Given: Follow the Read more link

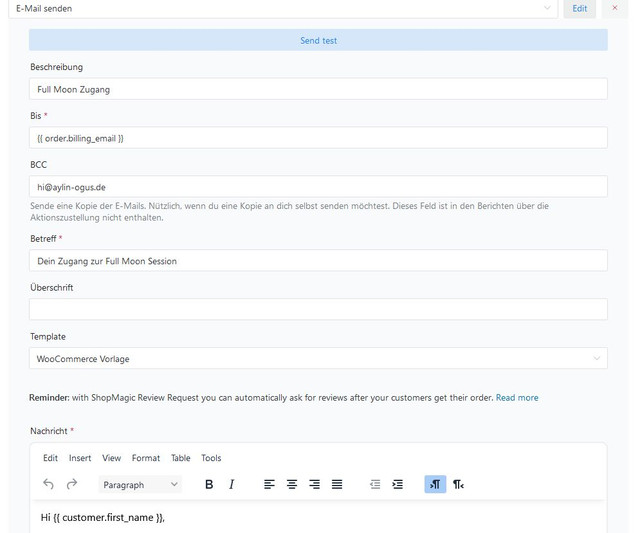Looking at the screenshot, I should [x=517, y=398].
